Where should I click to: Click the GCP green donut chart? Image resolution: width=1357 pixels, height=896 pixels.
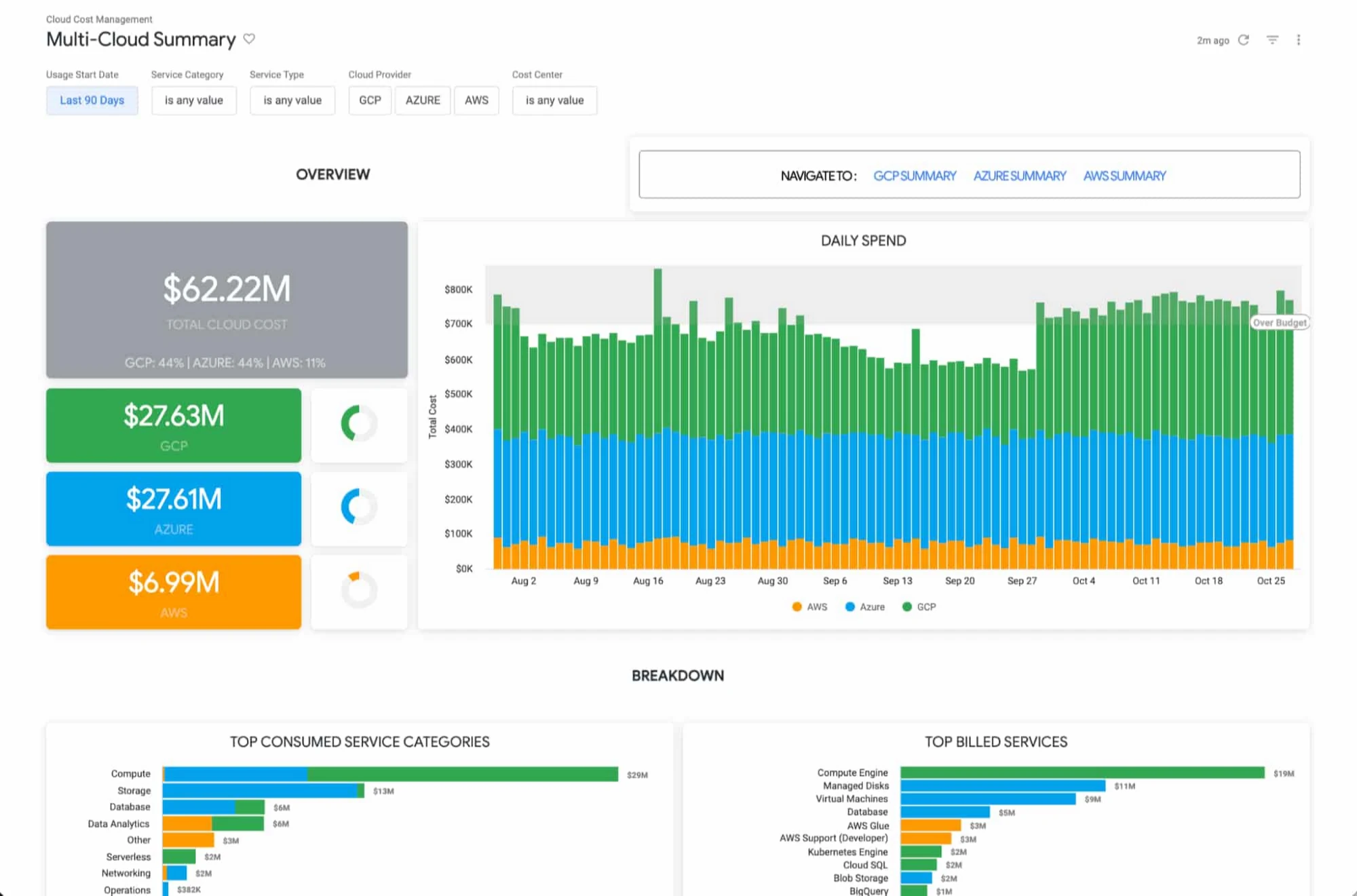tap(358, 424)
